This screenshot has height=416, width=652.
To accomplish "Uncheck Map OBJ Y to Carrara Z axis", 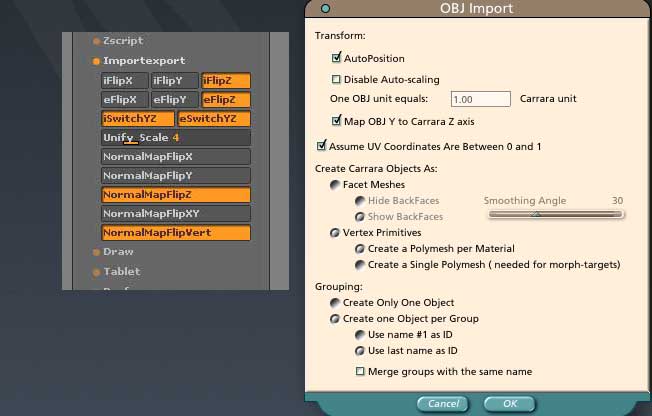I will click(336, 121).
